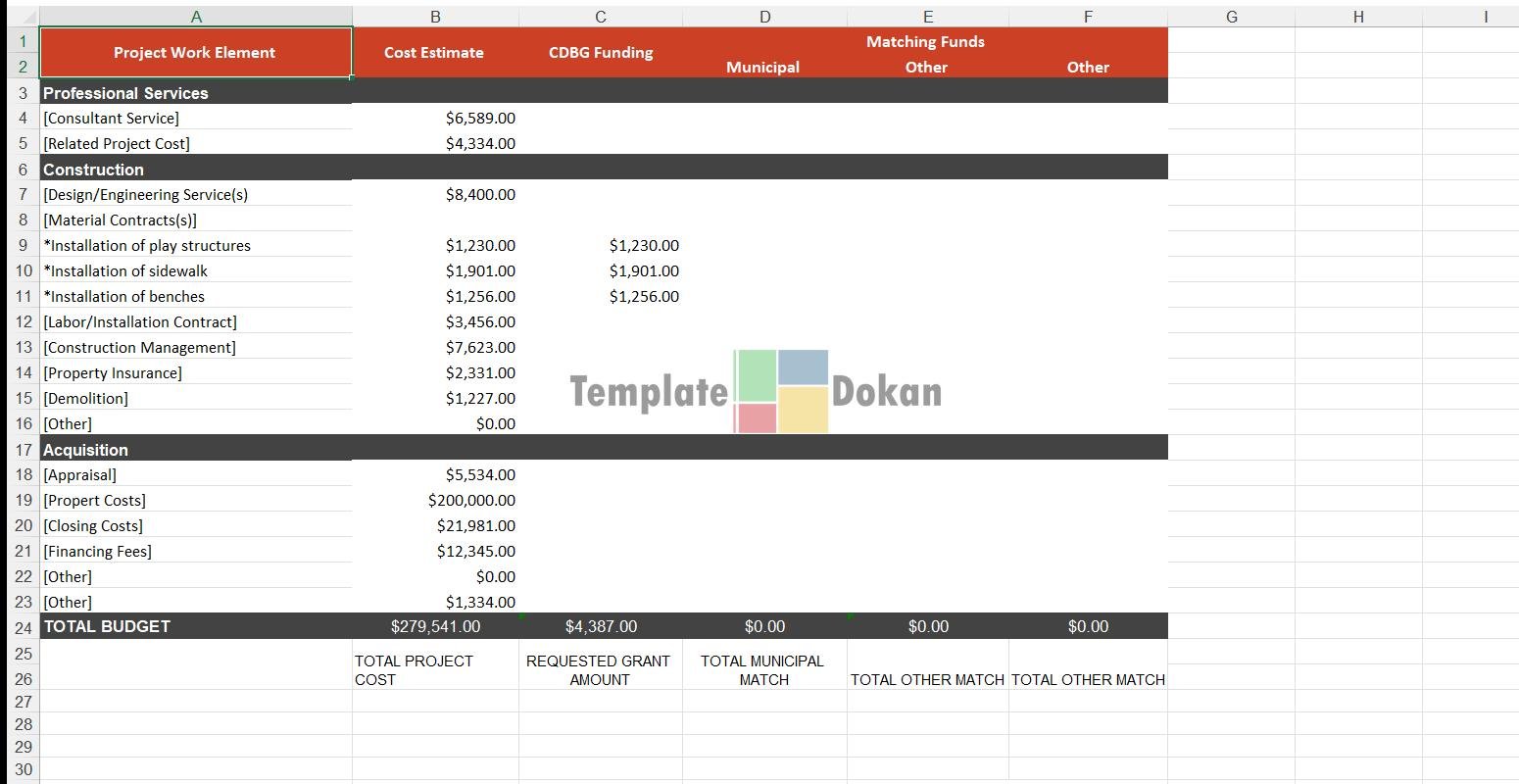
Task: Click the $279,541.00 total cost cell
Action: 435,626
